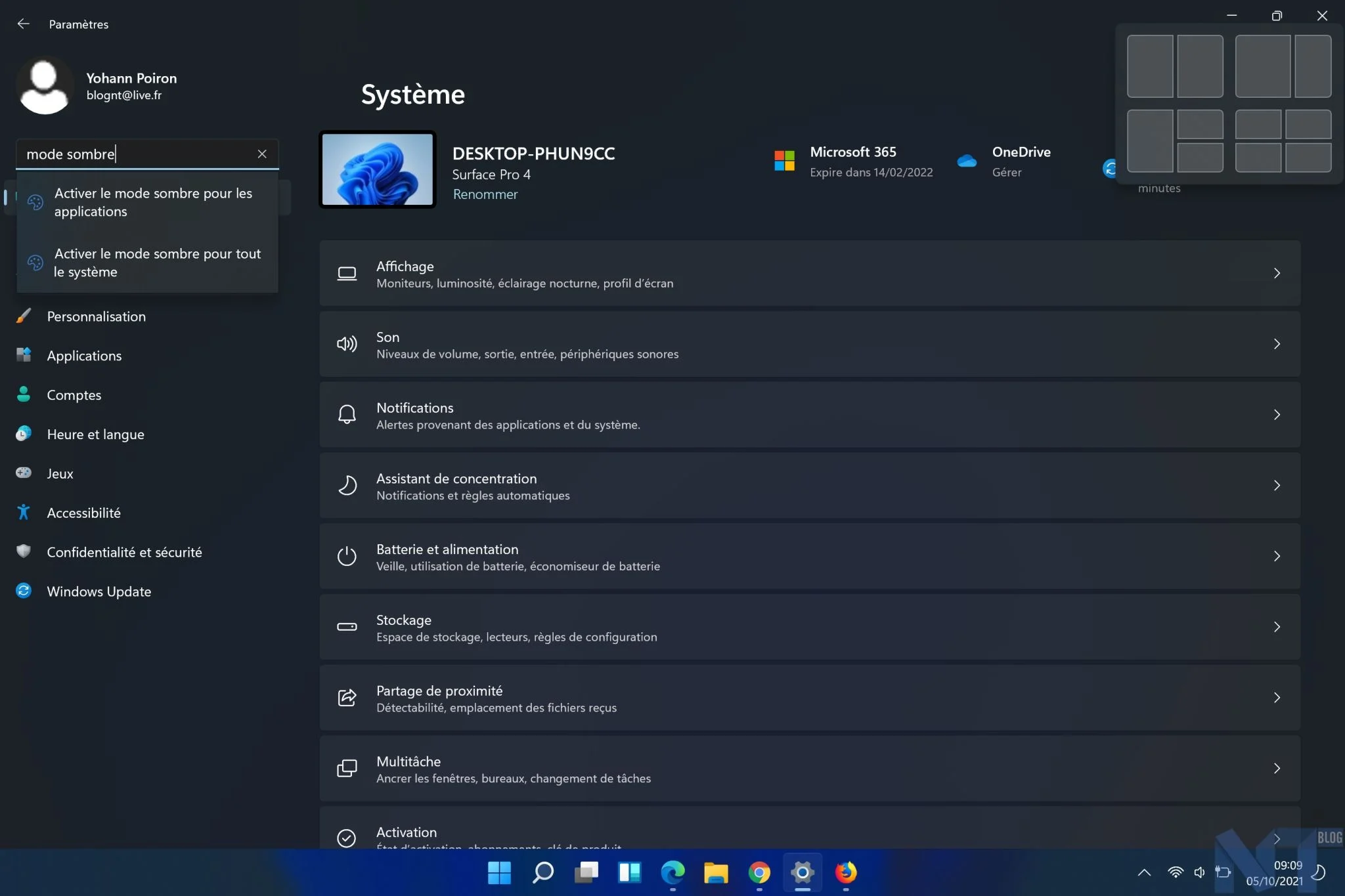Select Personnalisation in the sidebar

97,316
